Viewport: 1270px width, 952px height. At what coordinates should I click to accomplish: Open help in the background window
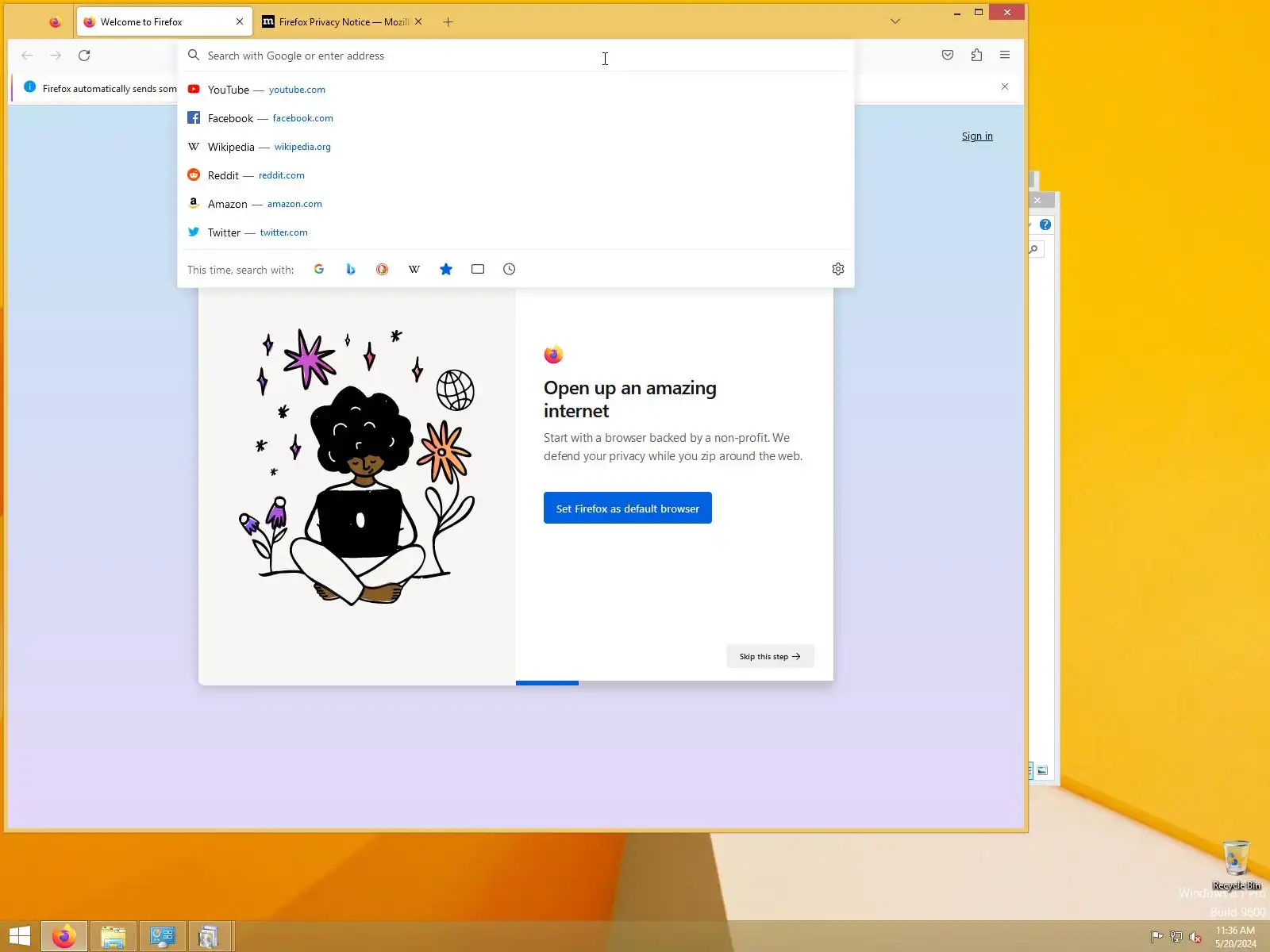pos(1045,225)
